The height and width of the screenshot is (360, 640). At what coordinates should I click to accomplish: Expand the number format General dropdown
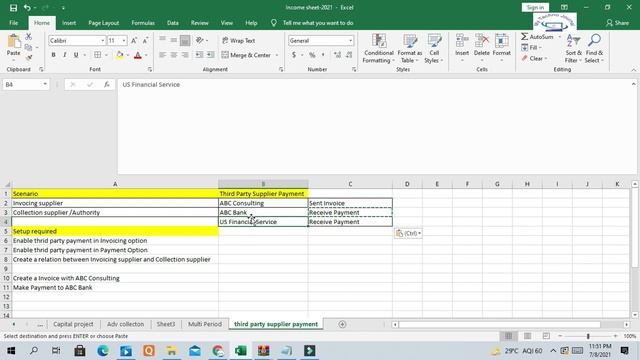[x=350, y=40]
